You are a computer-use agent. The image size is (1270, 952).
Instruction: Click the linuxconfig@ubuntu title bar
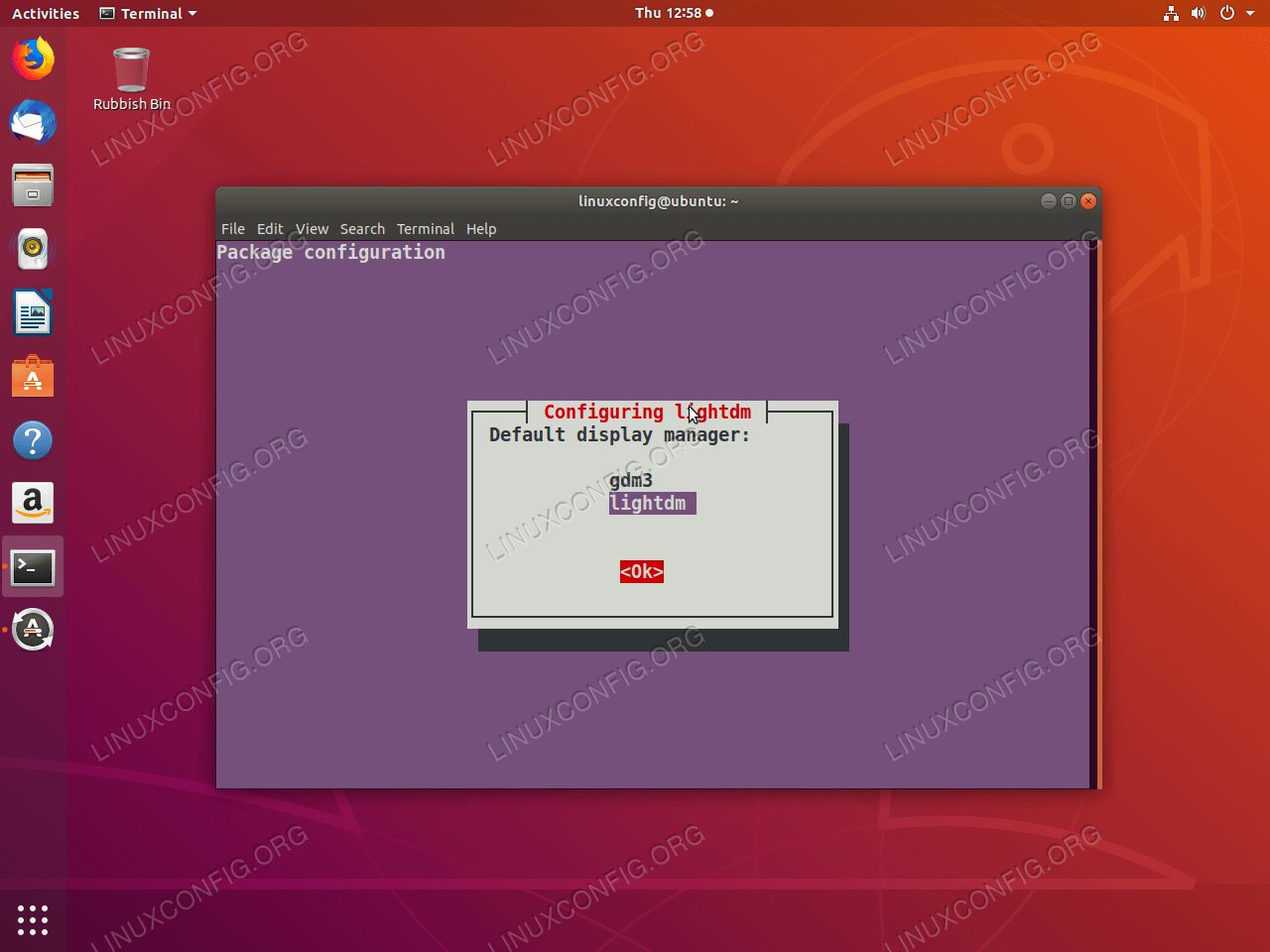[659, 201]
